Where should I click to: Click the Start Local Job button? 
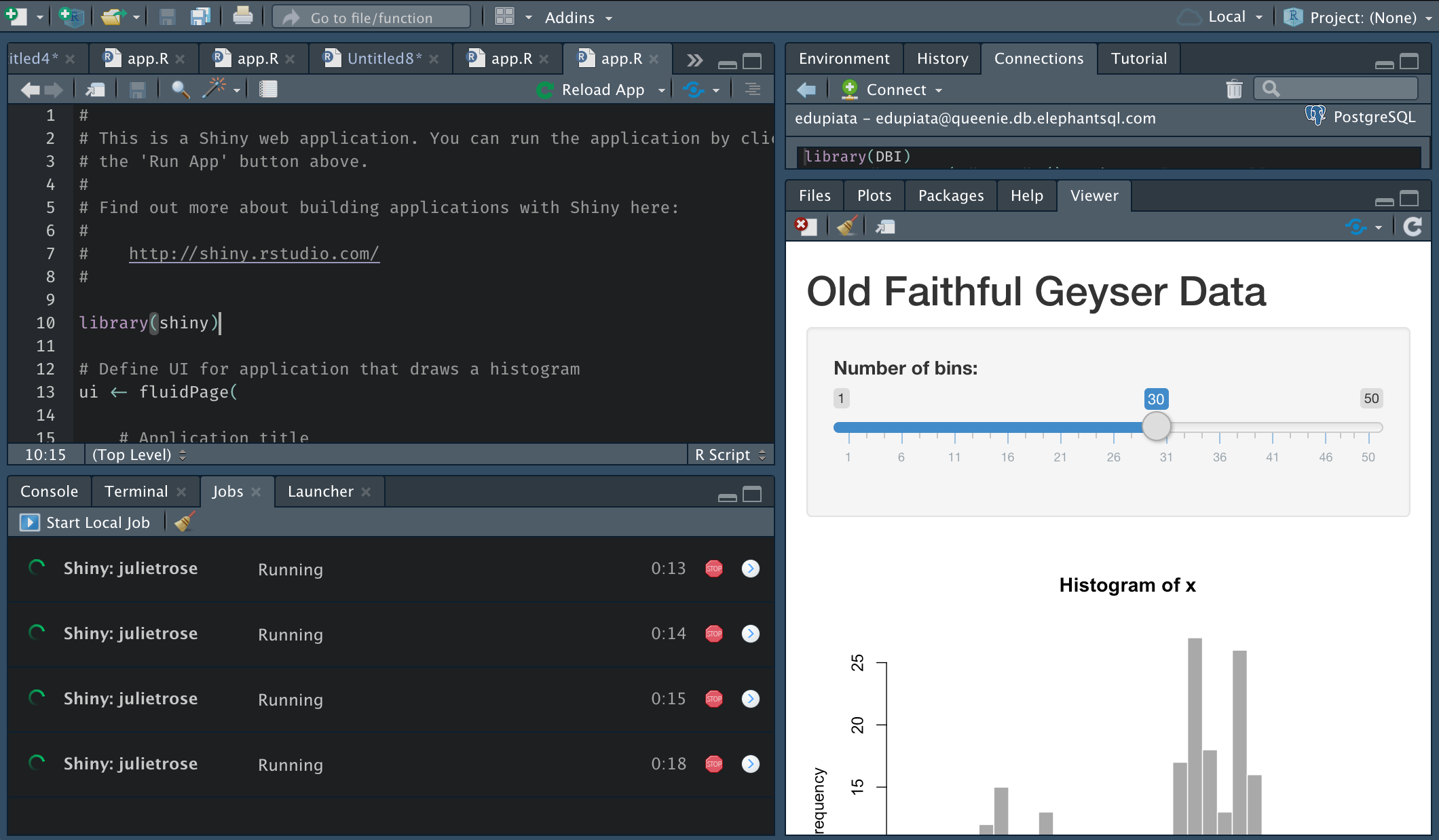click(x=86, y=522)
